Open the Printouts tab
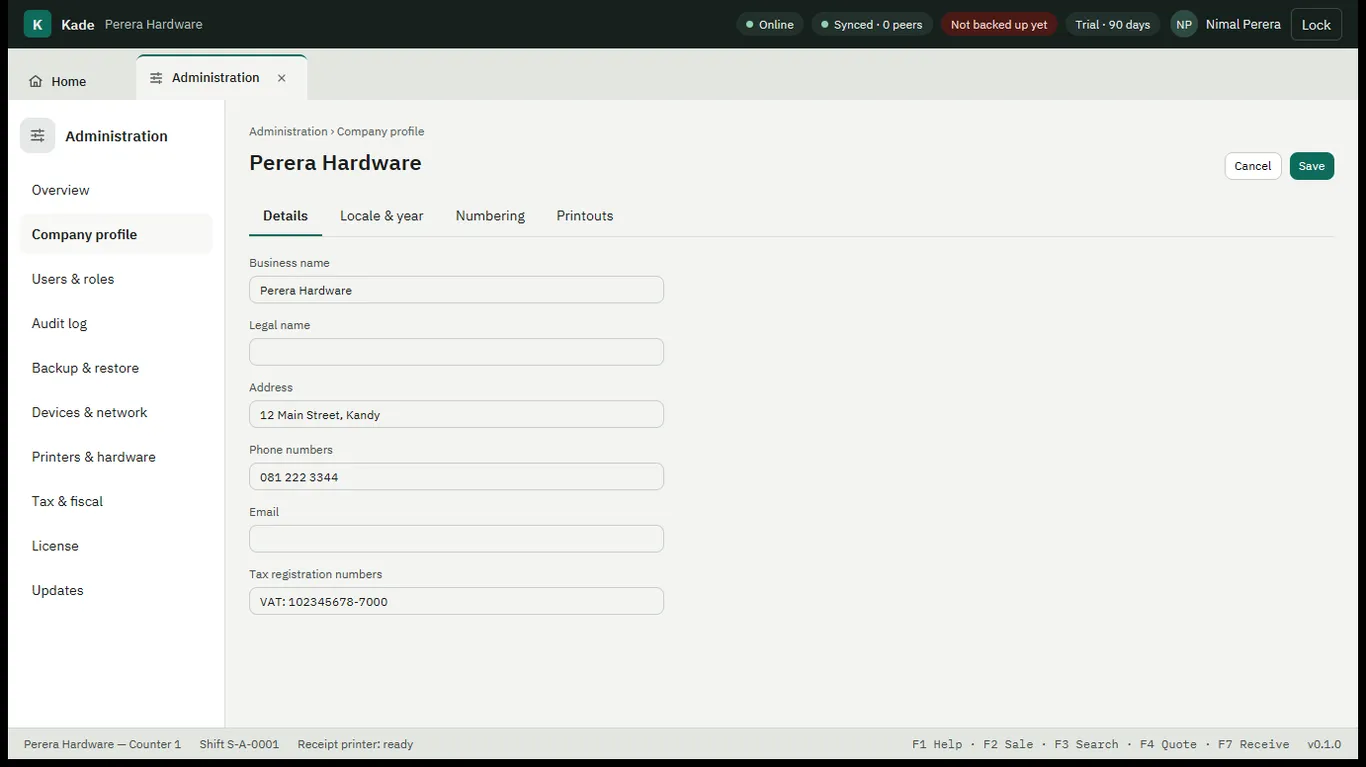 [x=585, y=216]
